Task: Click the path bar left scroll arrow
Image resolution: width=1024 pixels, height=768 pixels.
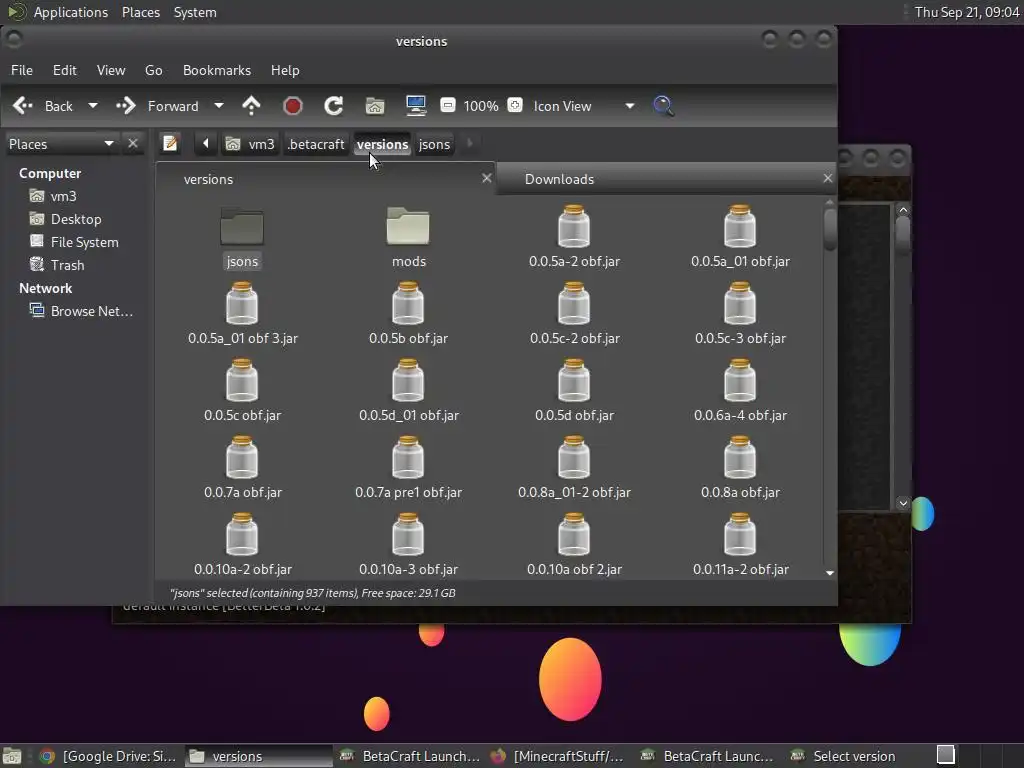Action: (x=206, y=144)
